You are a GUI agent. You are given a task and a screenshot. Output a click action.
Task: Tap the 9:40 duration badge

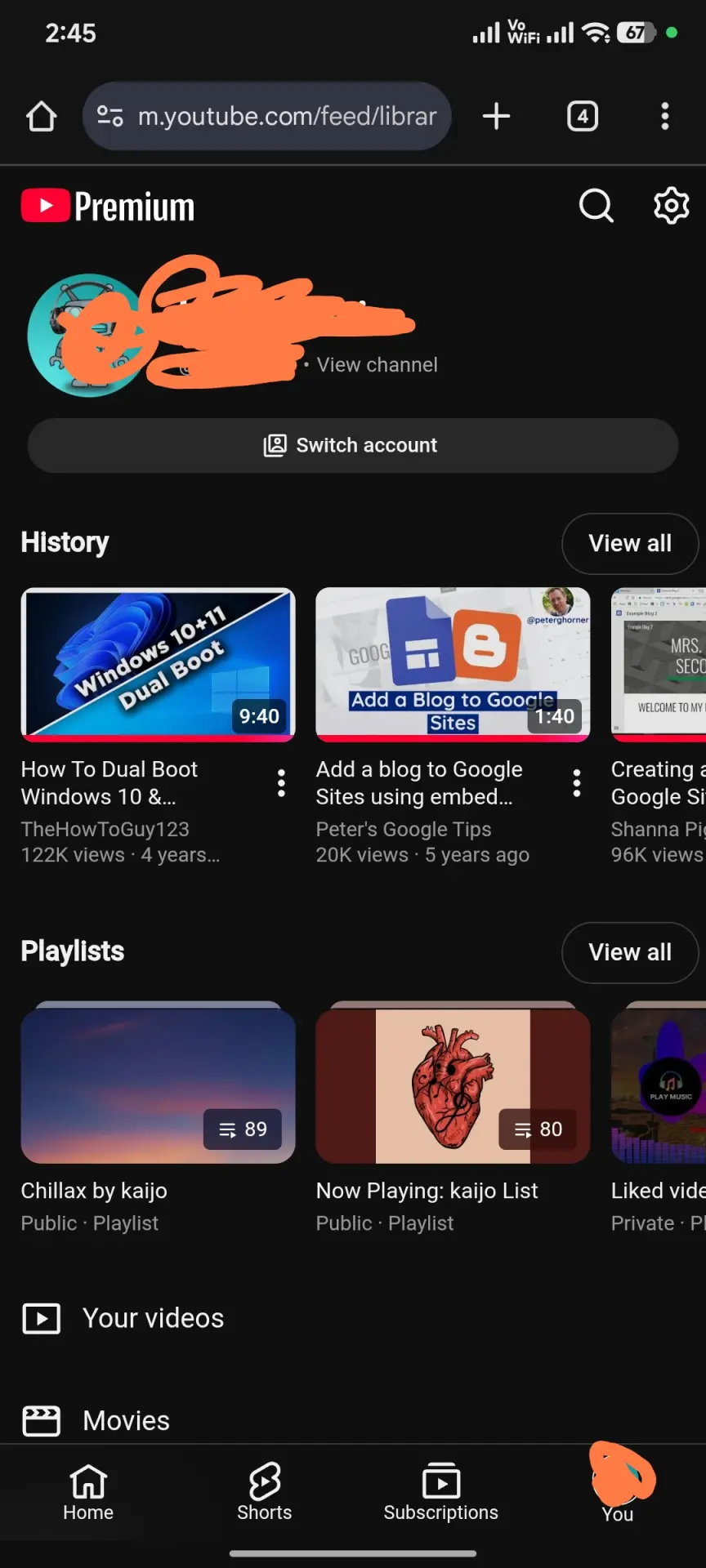click(259, 716)
